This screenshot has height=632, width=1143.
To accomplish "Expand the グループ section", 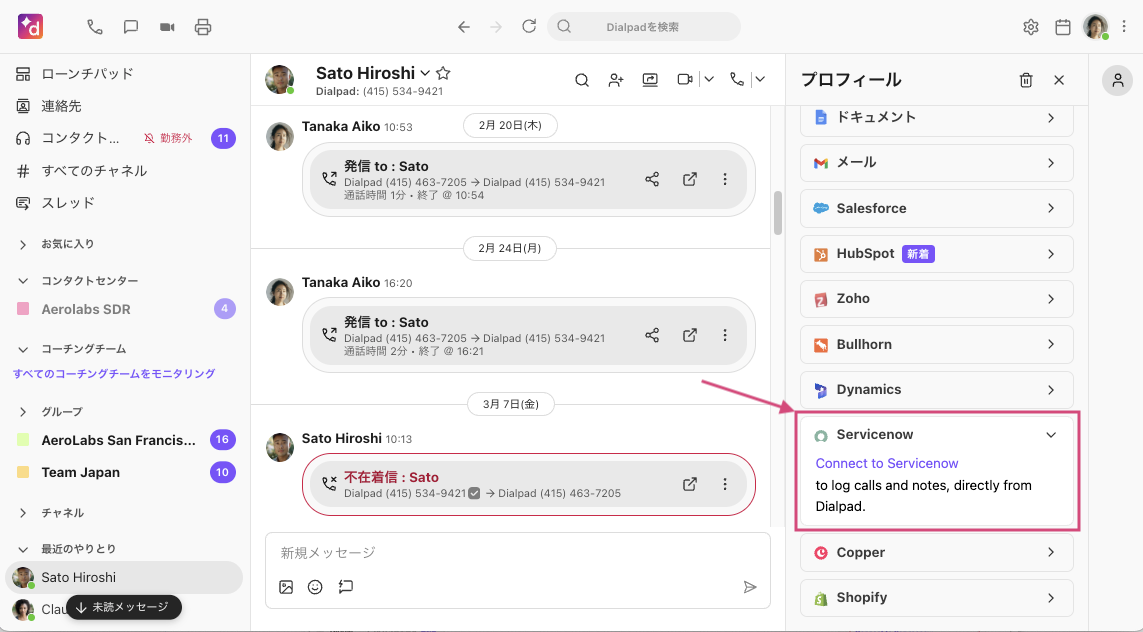I will 23,412.
